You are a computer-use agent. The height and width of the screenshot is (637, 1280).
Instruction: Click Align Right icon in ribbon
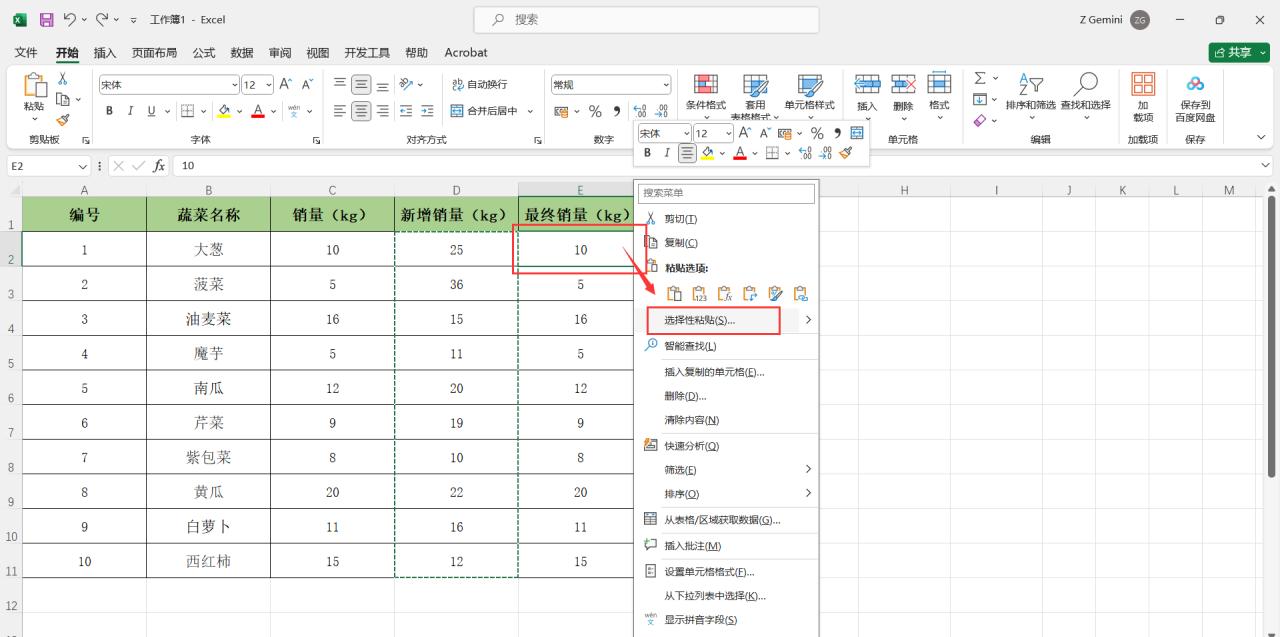pos(384,111)
